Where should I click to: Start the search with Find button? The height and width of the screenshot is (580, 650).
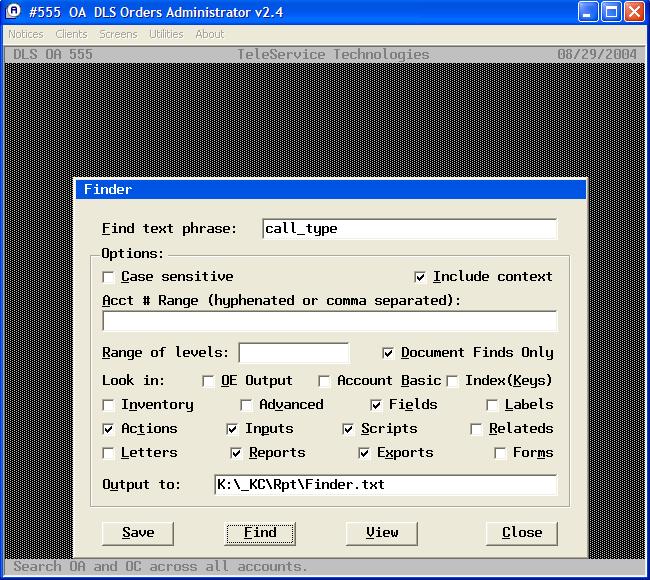tap(260, 533)
